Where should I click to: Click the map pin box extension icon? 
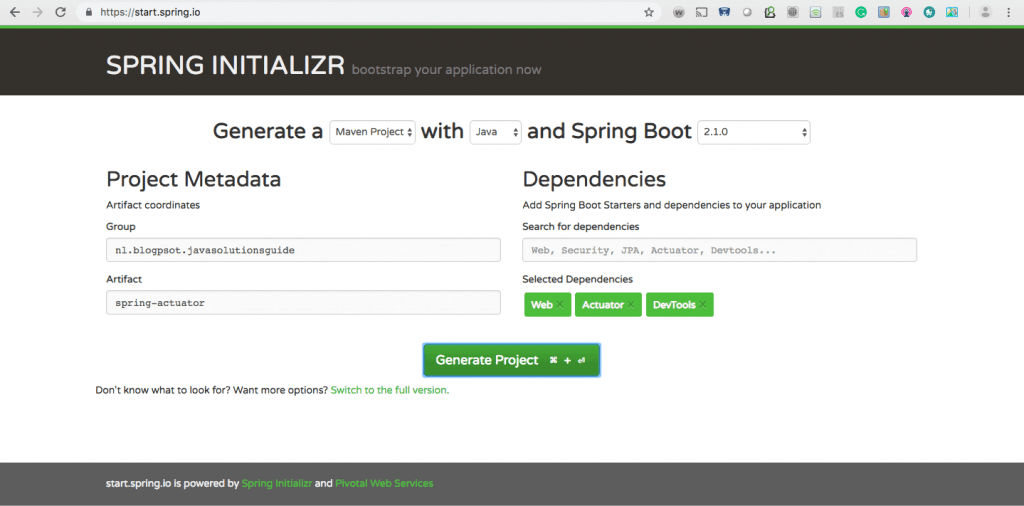[x=884, y=12]
